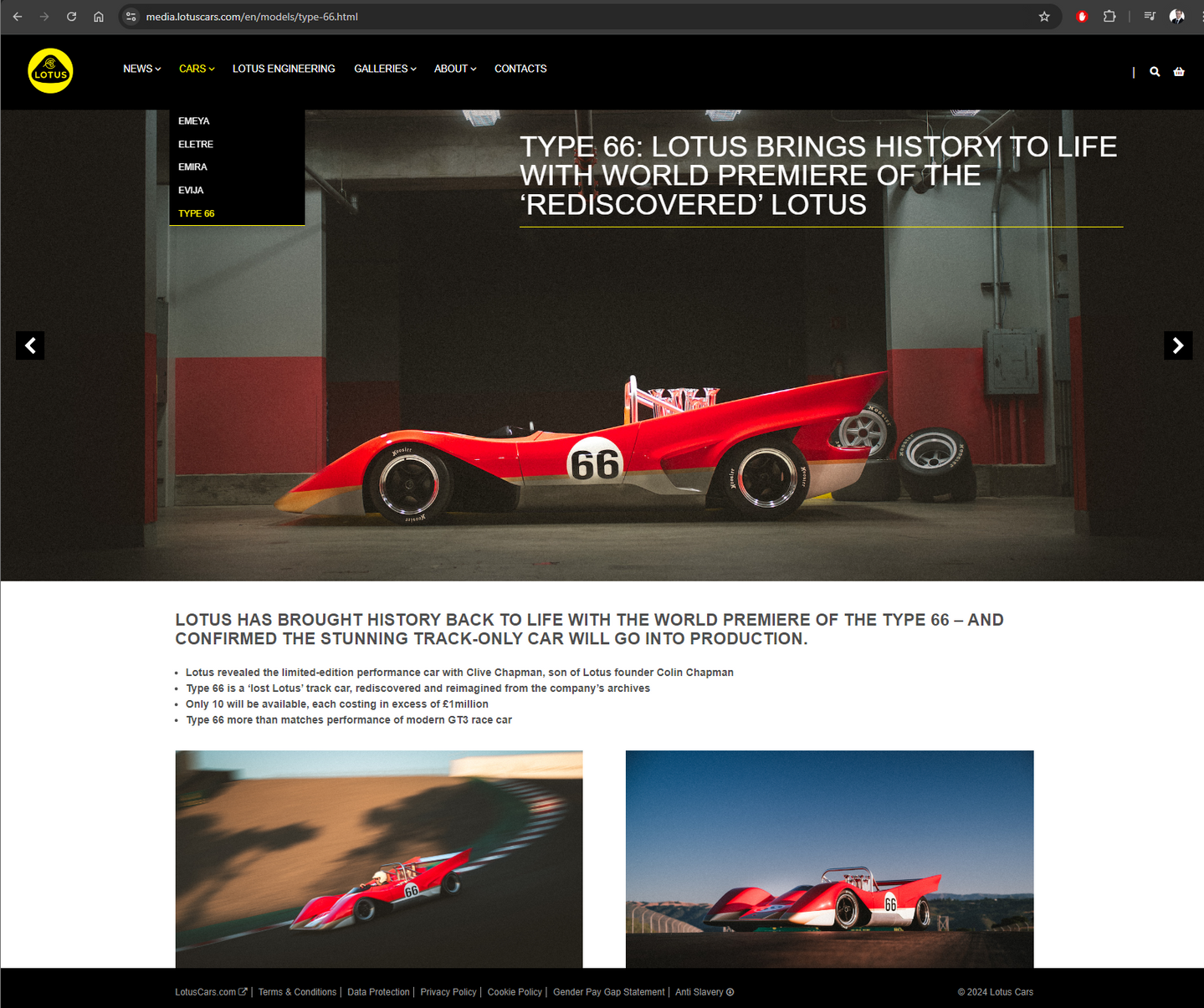The width and height of the screenshot is (1204, 1008).
Task: Click the bullet mentioning Clive Chapman
Action: (x=459, y=673)
